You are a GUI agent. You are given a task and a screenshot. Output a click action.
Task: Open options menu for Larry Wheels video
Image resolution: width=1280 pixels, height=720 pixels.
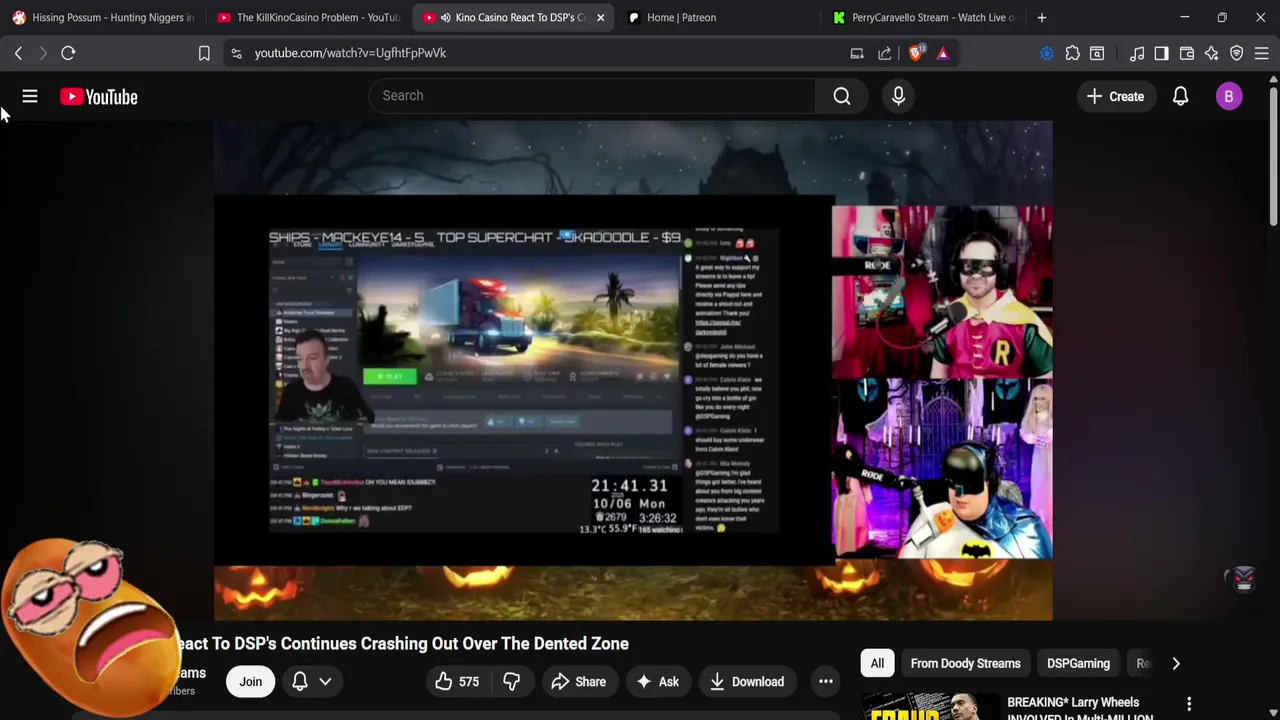[1189, 705]
